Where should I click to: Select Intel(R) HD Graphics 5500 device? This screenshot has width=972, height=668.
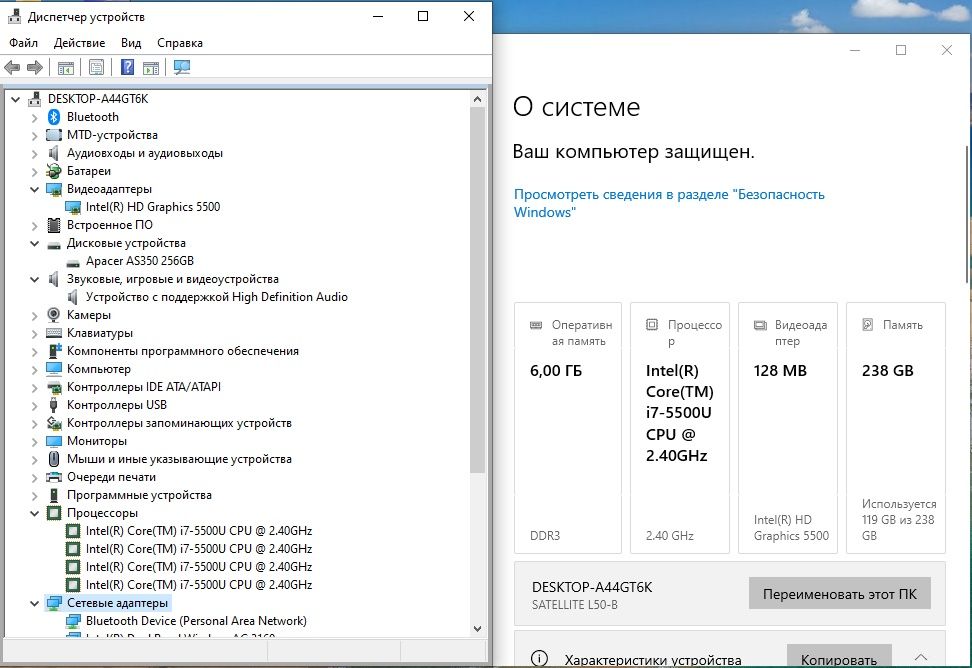[x=152, y=207]
